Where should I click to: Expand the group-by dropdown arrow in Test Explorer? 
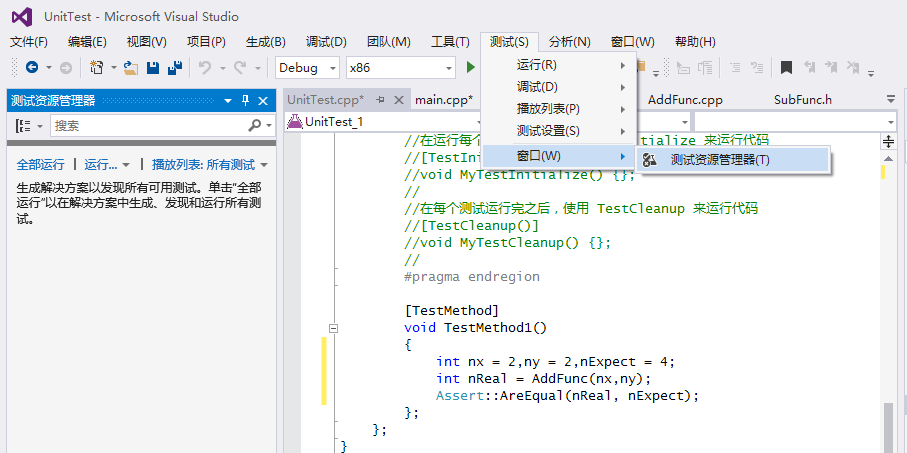40,125
